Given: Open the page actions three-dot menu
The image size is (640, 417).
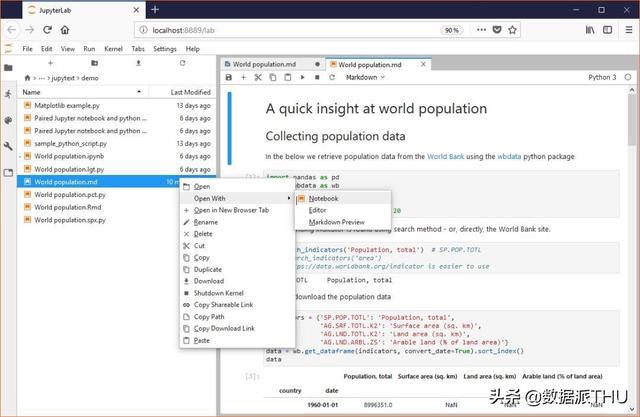Looking at the screenshot, I should (482, 30).
